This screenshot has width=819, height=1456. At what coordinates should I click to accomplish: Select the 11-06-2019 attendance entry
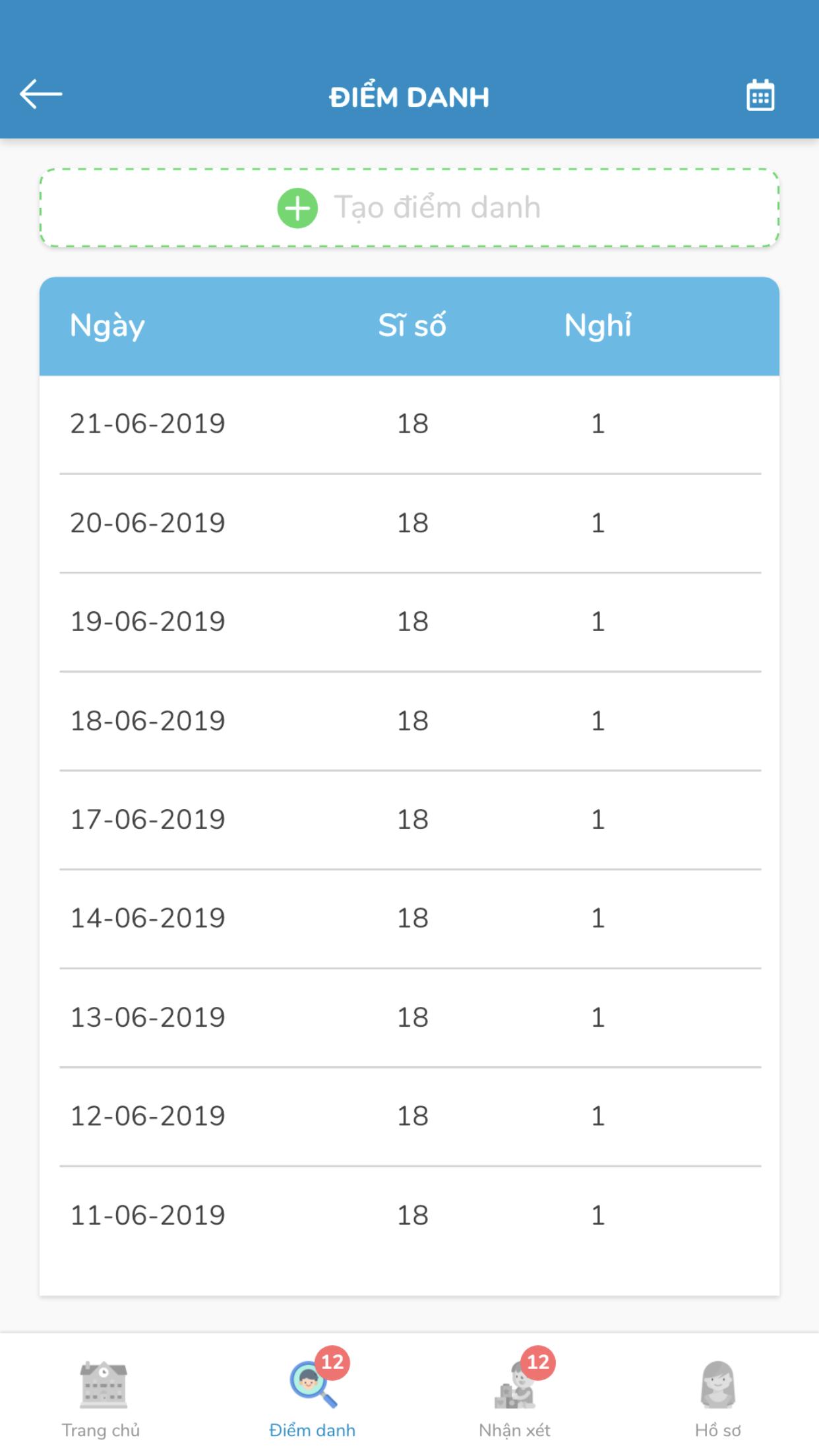tap(409, 1215)
